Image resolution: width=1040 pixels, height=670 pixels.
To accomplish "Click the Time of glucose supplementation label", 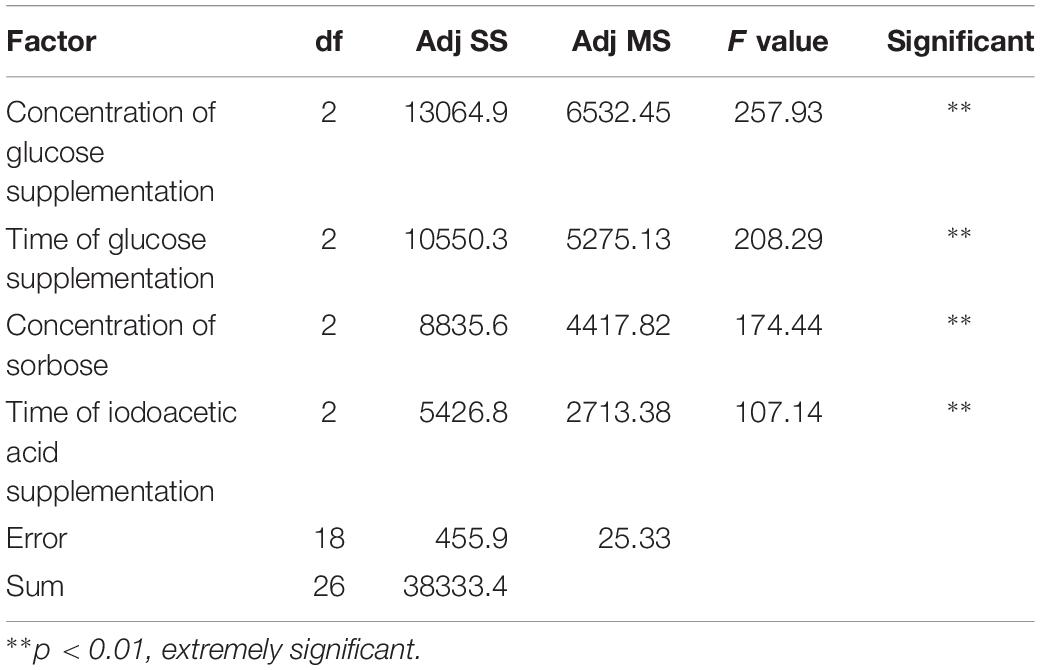I will [x=110, y=259].
